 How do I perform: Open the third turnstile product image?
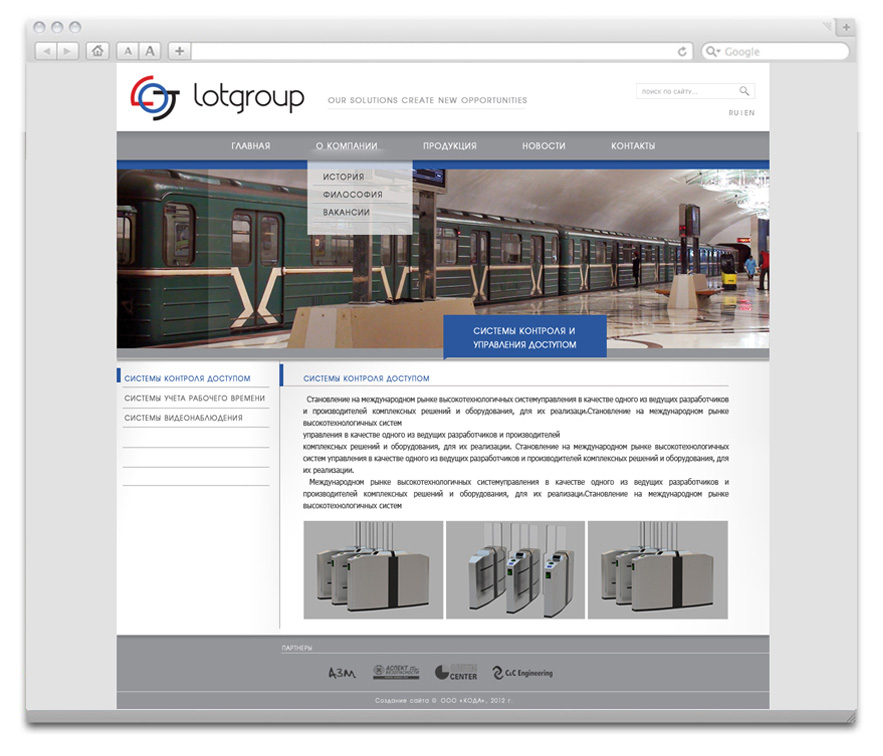(x=658, y=570)
